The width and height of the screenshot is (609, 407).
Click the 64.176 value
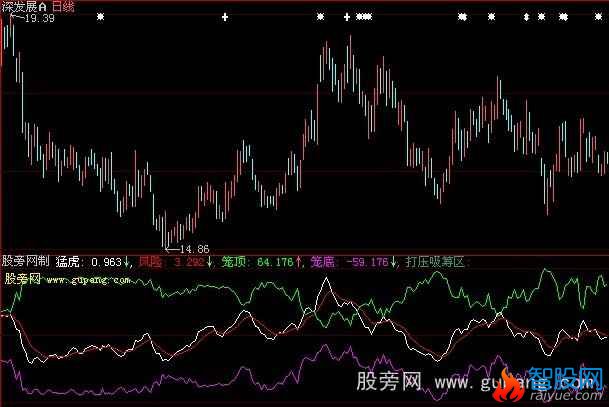pyautogui.click(x=275, y=262)
